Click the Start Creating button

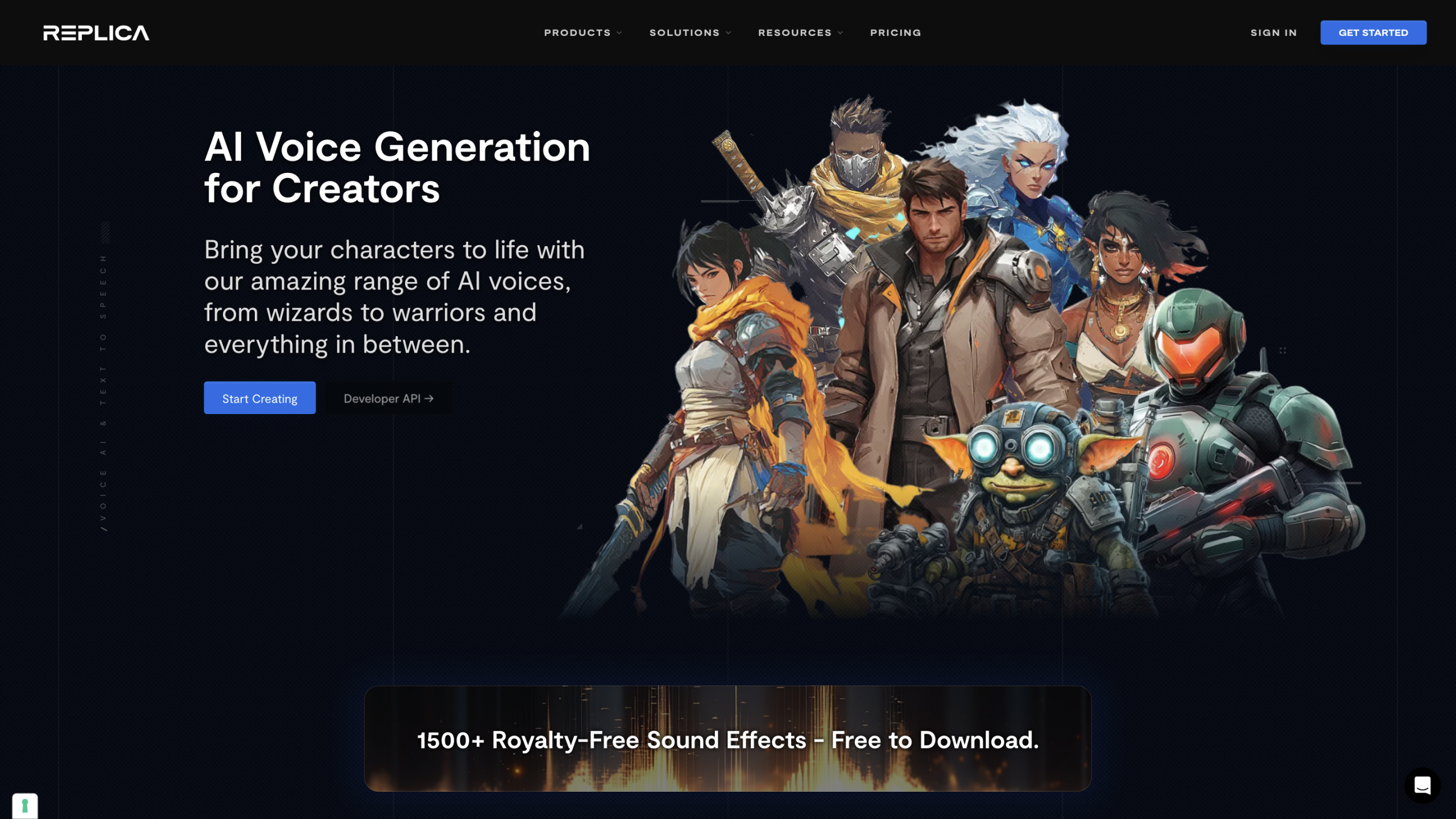click(x=260, y=398)
